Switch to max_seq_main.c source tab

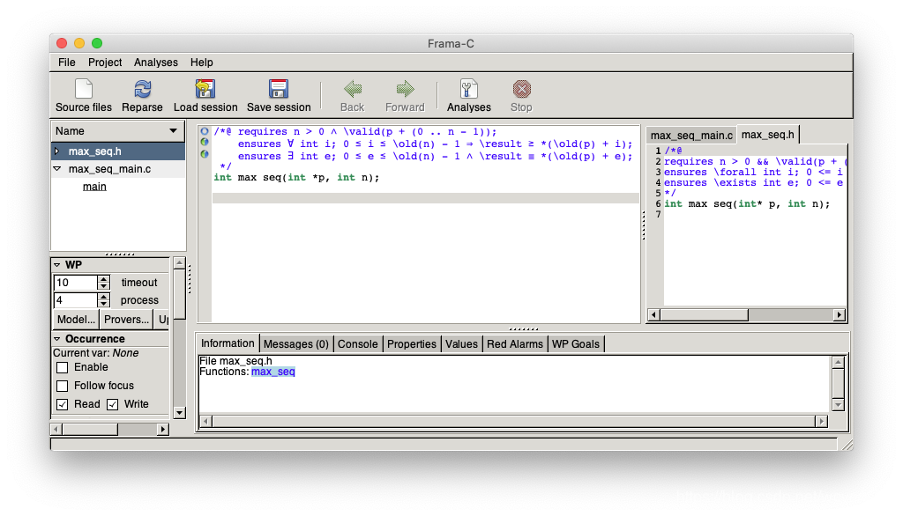pos(691,135)
